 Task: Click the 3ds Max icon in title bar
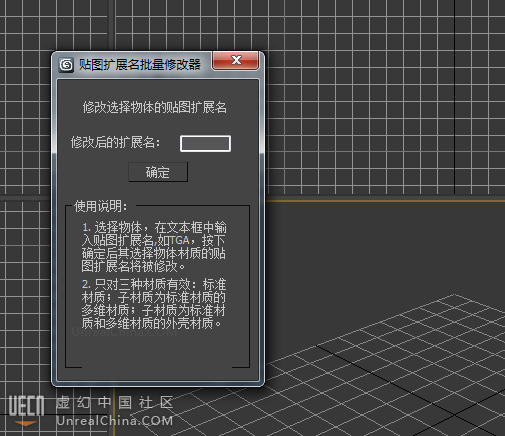coord(66,65)
